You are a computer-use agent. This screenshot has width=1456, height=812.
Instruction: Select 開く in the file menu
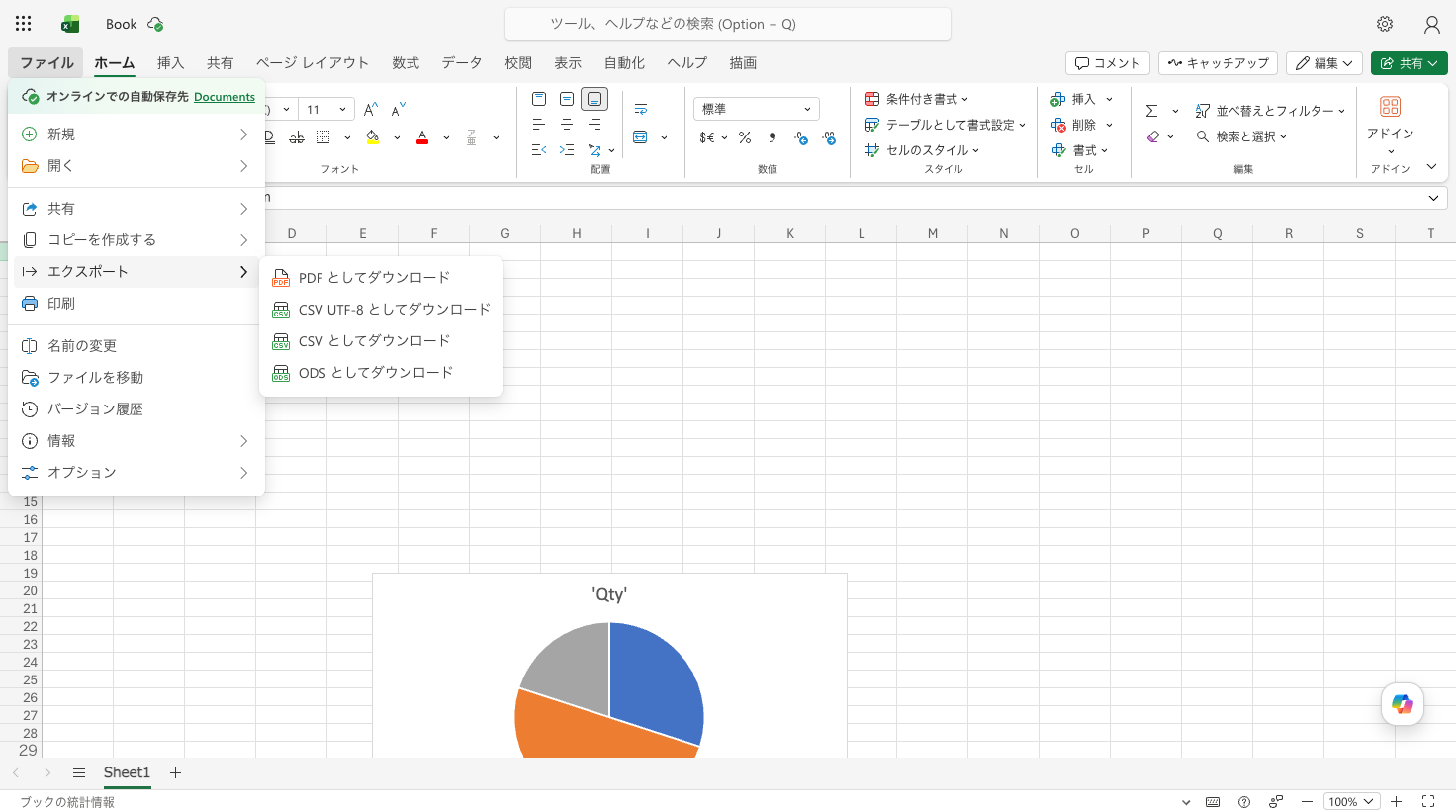pyautogui.click(x=136, y=166)
